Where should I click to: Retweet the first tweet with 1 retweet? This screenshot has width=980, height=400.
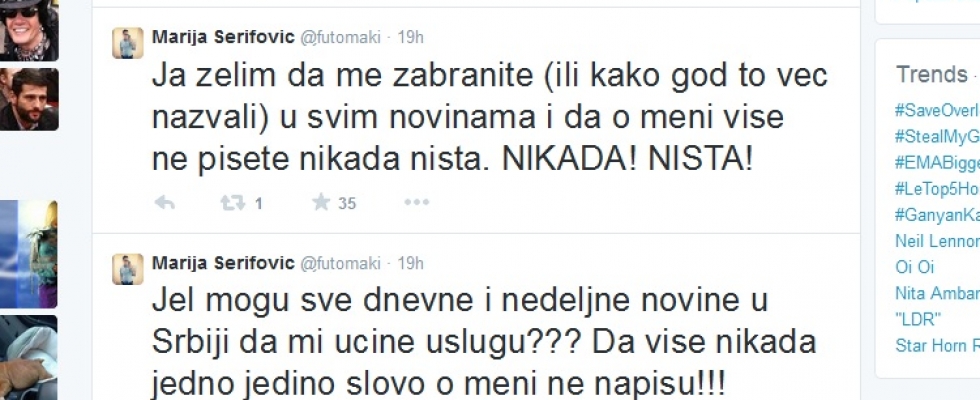pos(232,203)
